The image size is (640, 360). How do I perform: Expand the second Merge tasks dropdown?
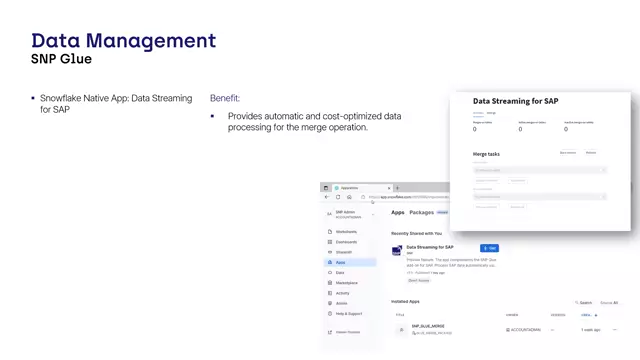click(x=540, y=196)
